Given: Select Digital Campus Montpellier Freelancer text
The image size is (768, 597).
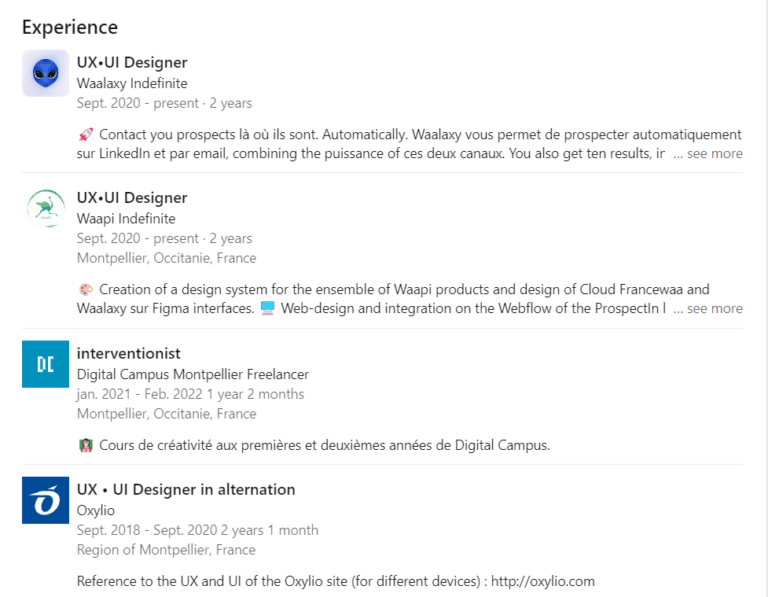Looking at the screenshot, I should [x=192, y=374].
